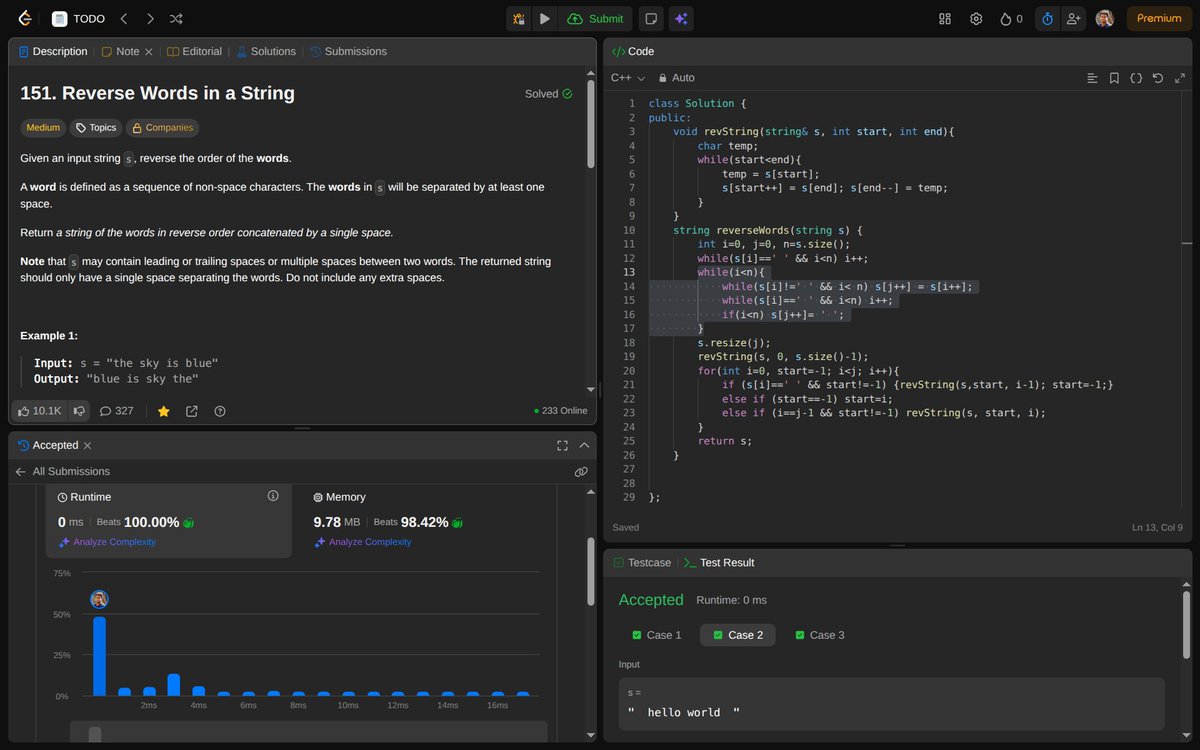Click the LeetCode logo icon

(25, 18)
